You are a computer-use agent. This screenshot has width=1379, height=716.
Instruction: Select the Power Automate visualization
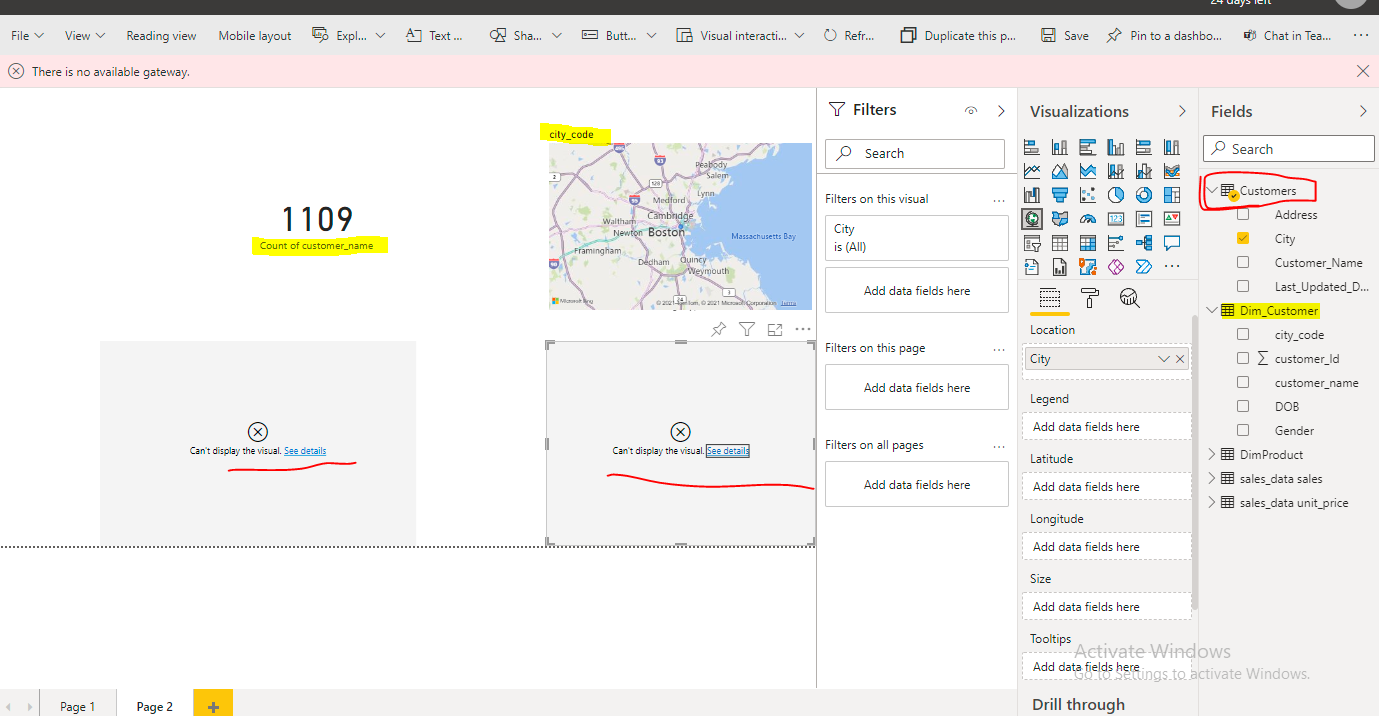click(1144, 267)
